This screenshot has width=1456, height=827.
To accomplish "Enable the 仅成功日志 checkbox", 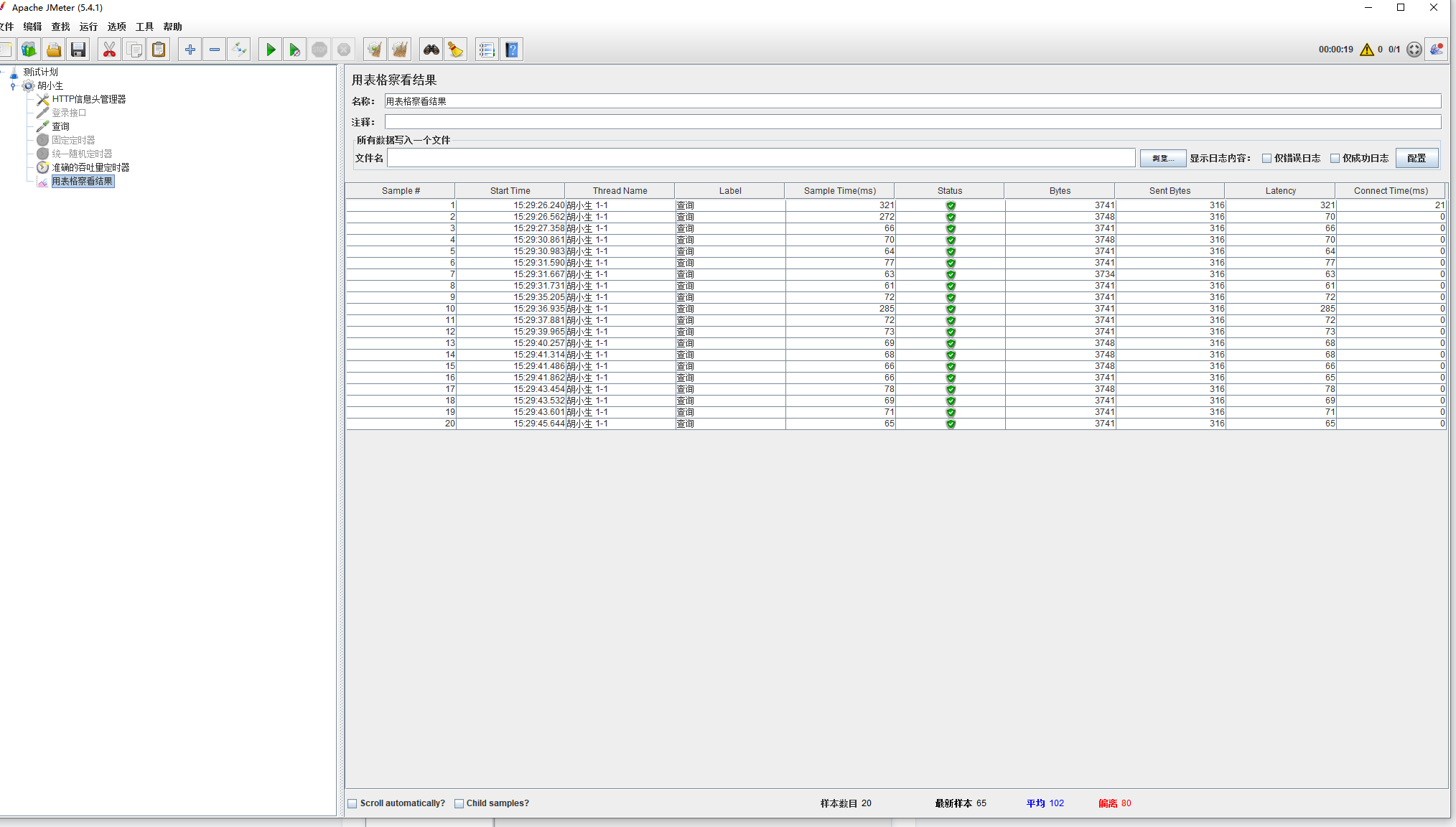I will tap(1335, 158).
